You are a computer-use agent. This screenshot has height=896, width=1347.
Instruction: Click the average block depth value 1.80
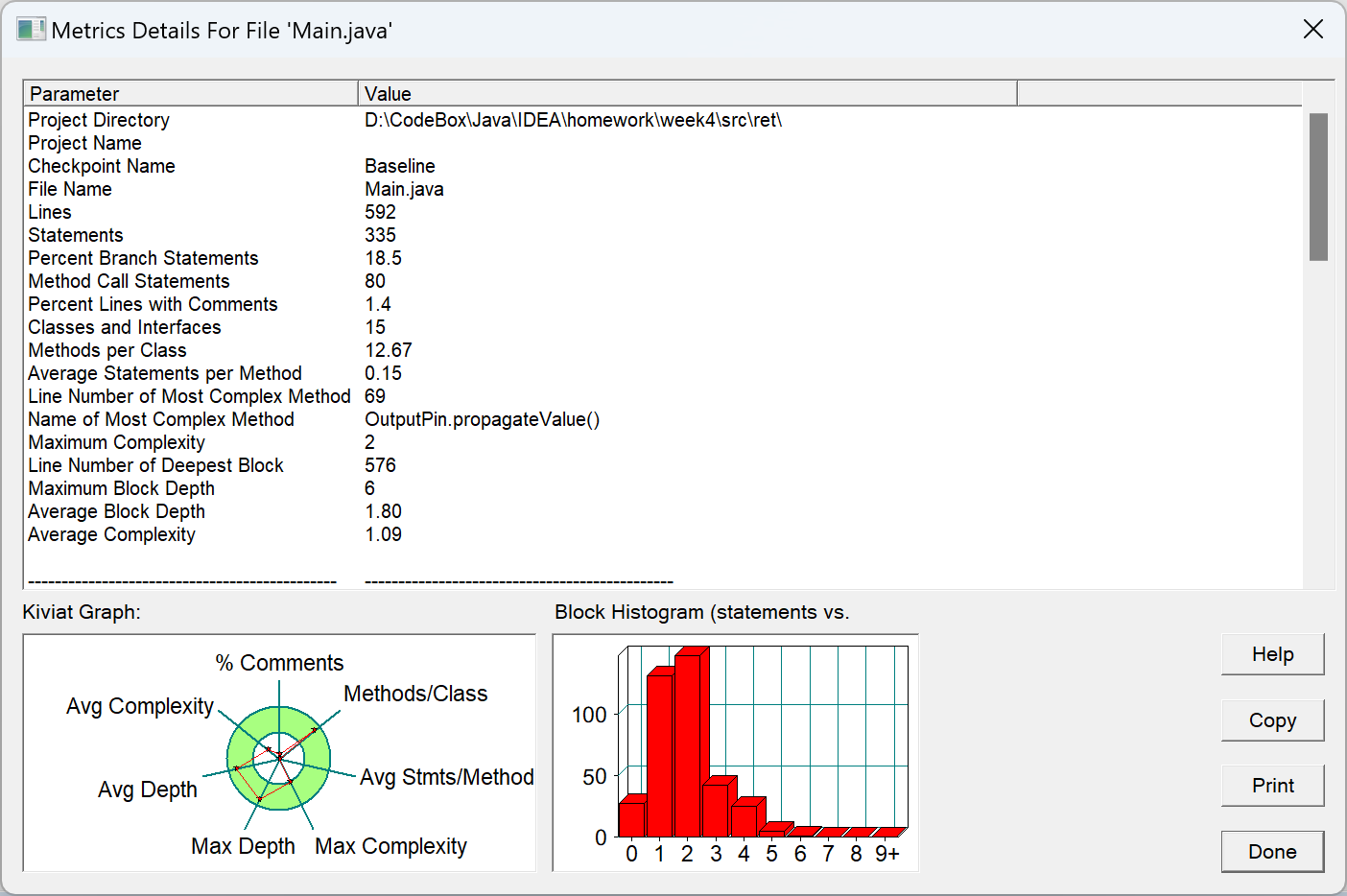[383, 511]
